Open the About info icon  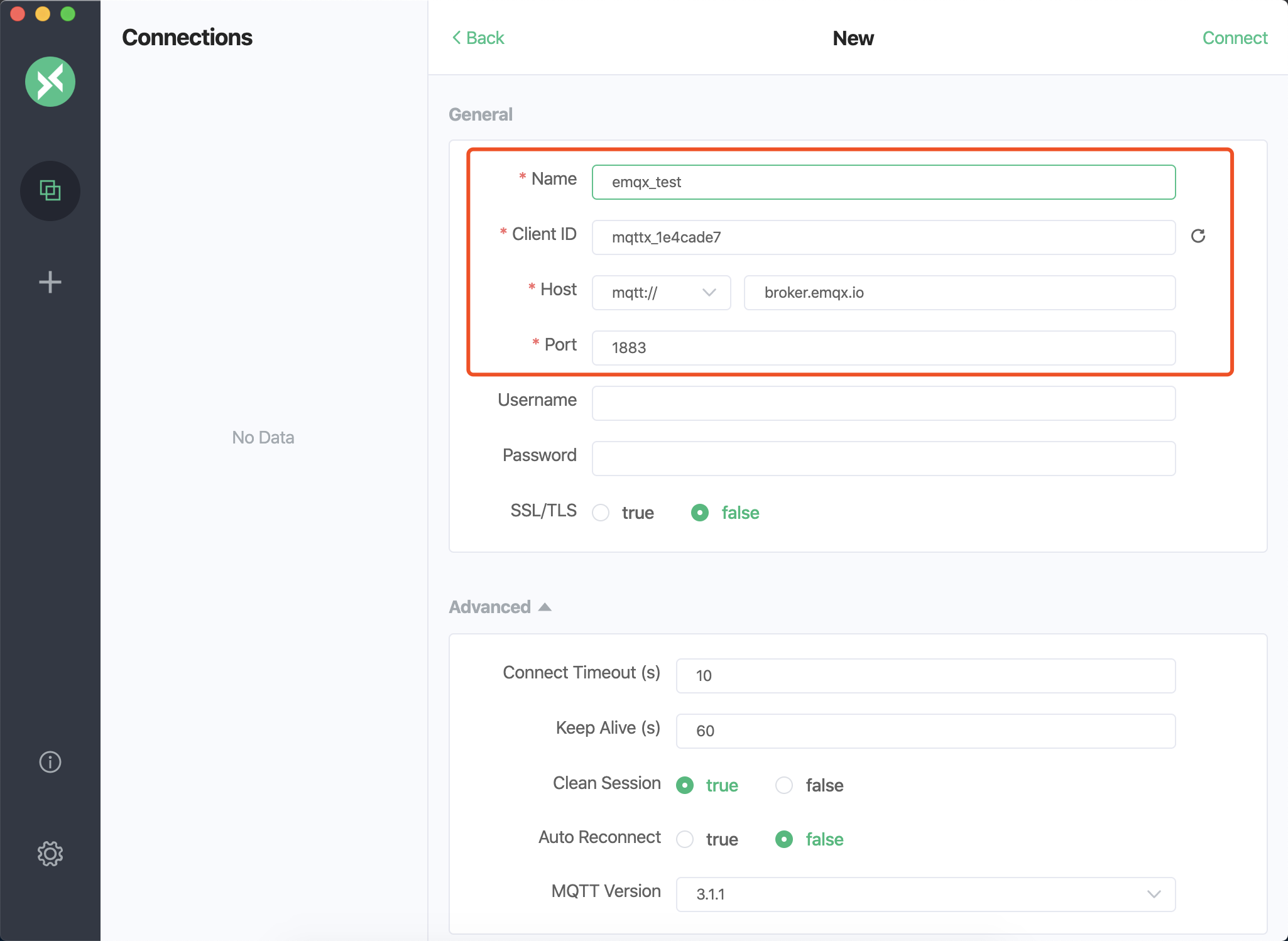50,762
